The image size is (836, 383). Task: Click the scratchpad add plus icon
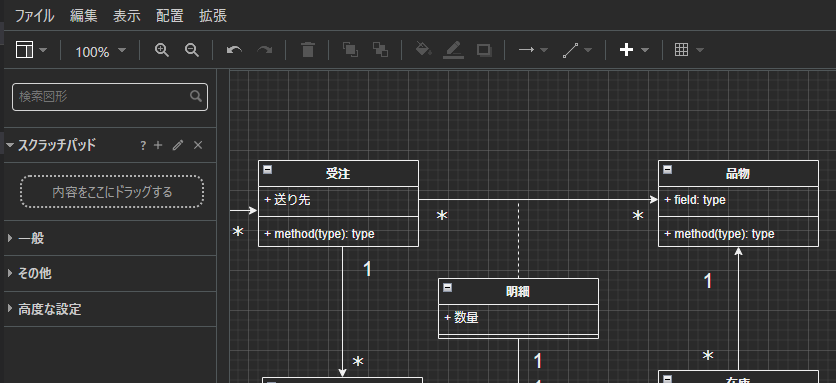pos(158,145)
